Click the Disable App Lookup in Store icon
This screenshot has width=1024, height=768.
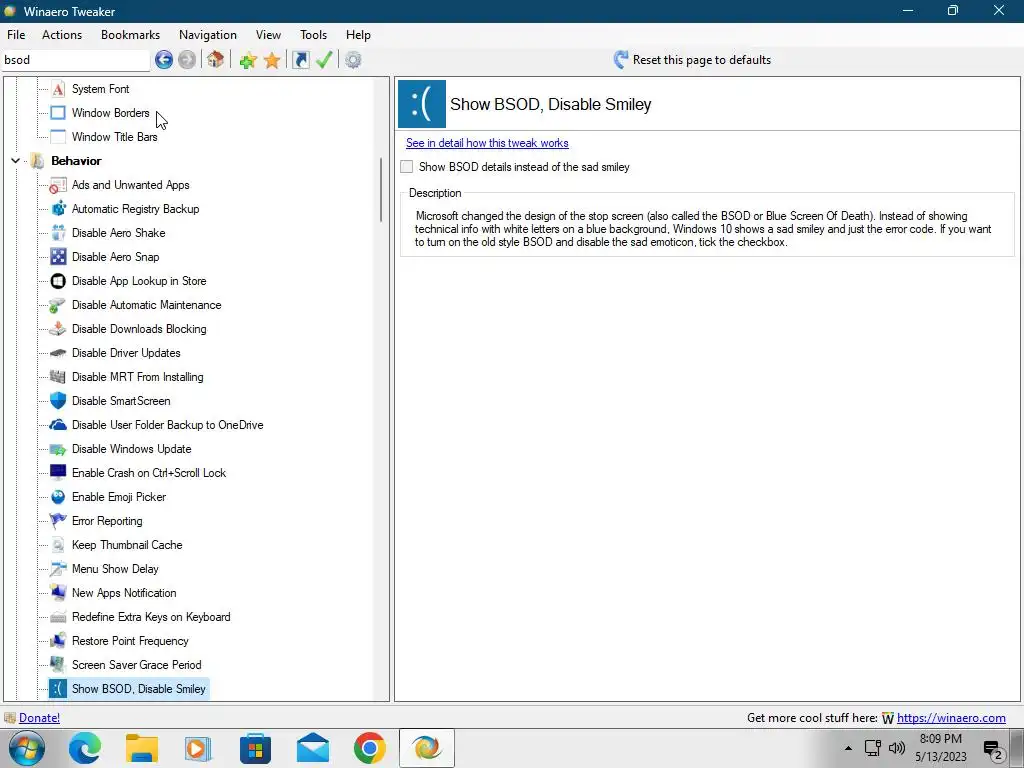(x=58, y=281)
